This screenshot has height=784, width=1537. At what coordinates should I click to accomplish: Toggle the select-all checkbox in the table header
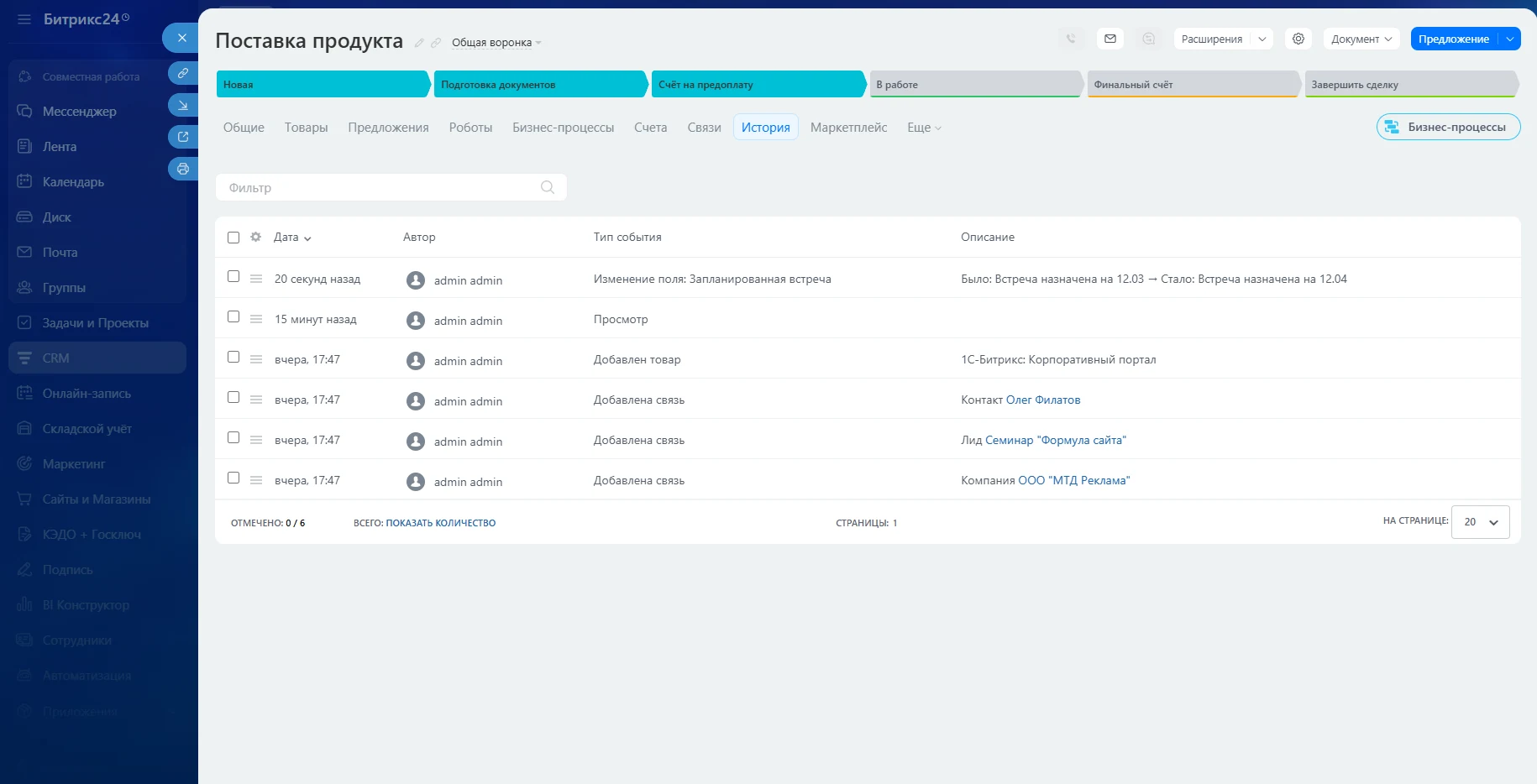point(233,238)
